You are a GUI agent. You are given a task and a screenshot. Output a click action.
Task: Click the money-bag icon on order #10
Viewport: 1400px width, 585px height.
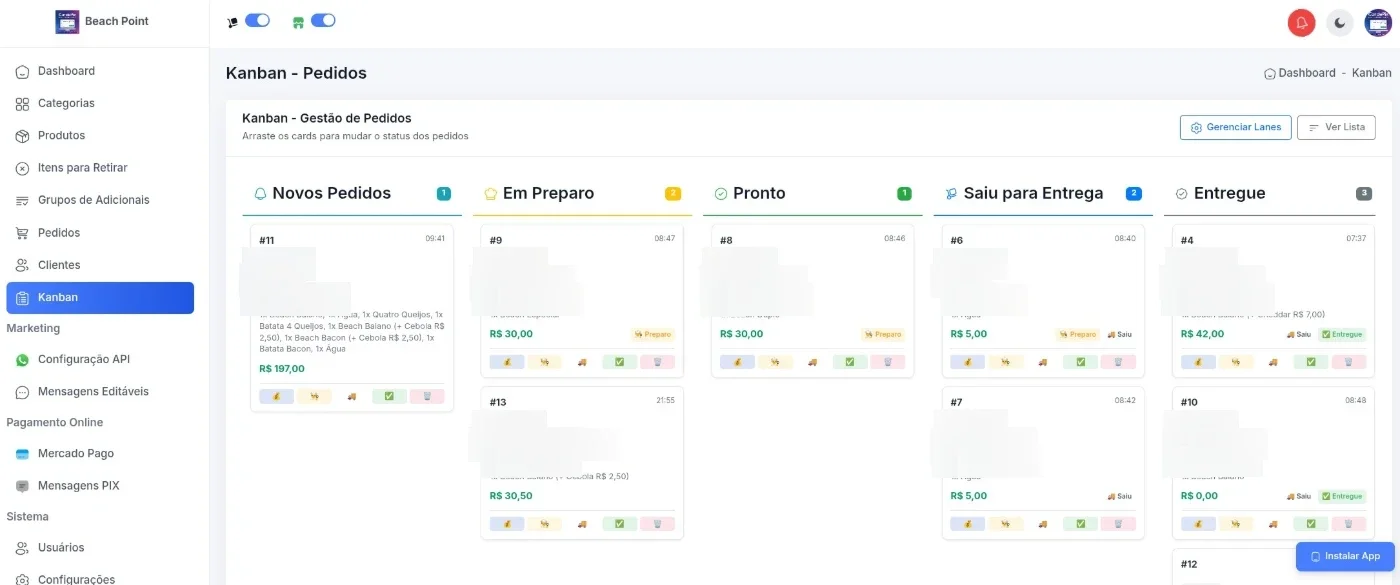1198,524
